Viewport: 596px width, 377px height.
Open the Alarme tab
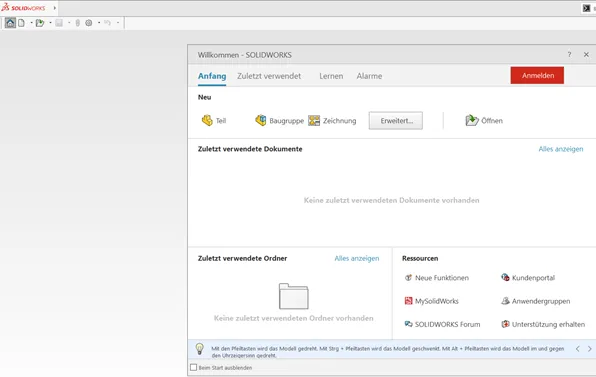click(x=369, y=76)
